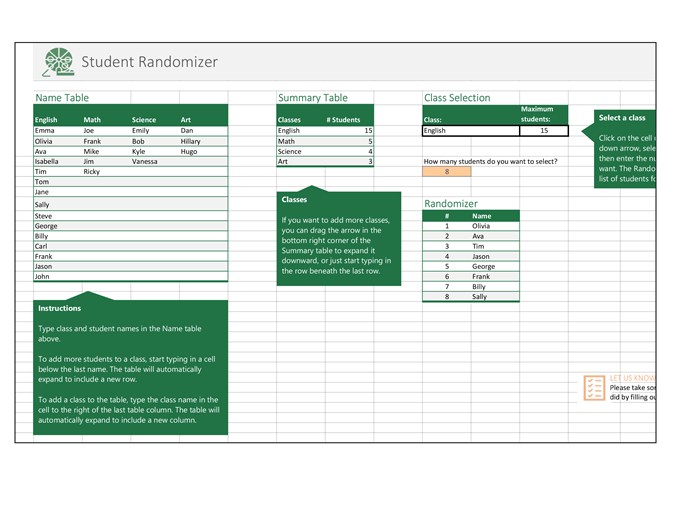Select the Class dropdown cell showing English

tap(471, 130)
